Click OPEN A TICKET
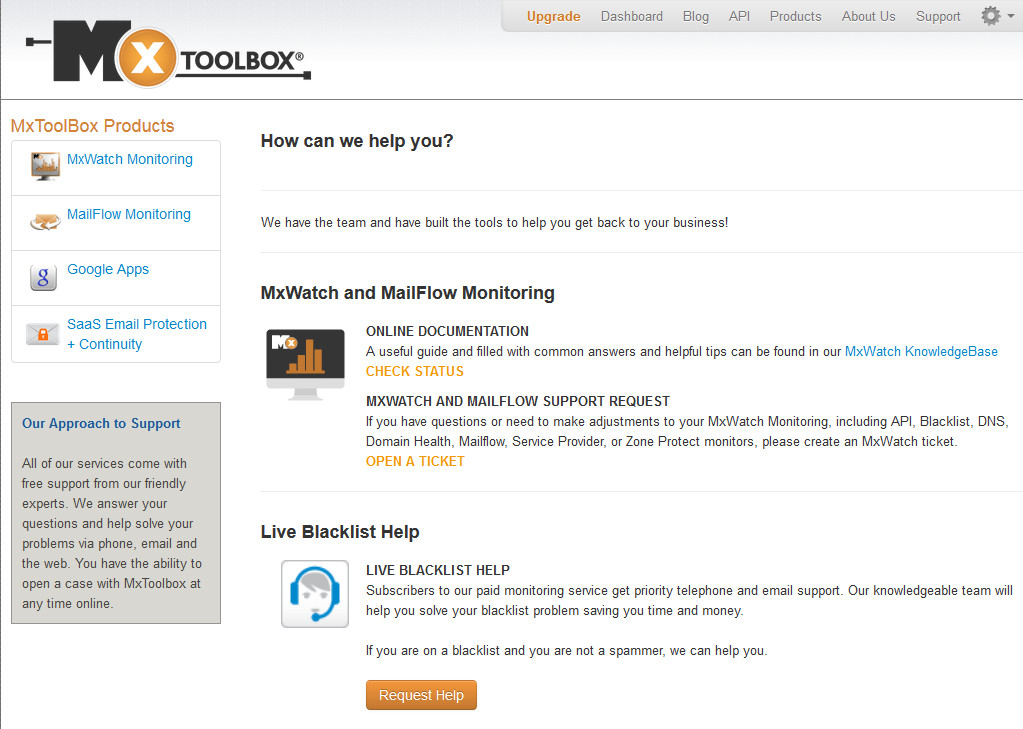1023x729 pixels. 415,461
